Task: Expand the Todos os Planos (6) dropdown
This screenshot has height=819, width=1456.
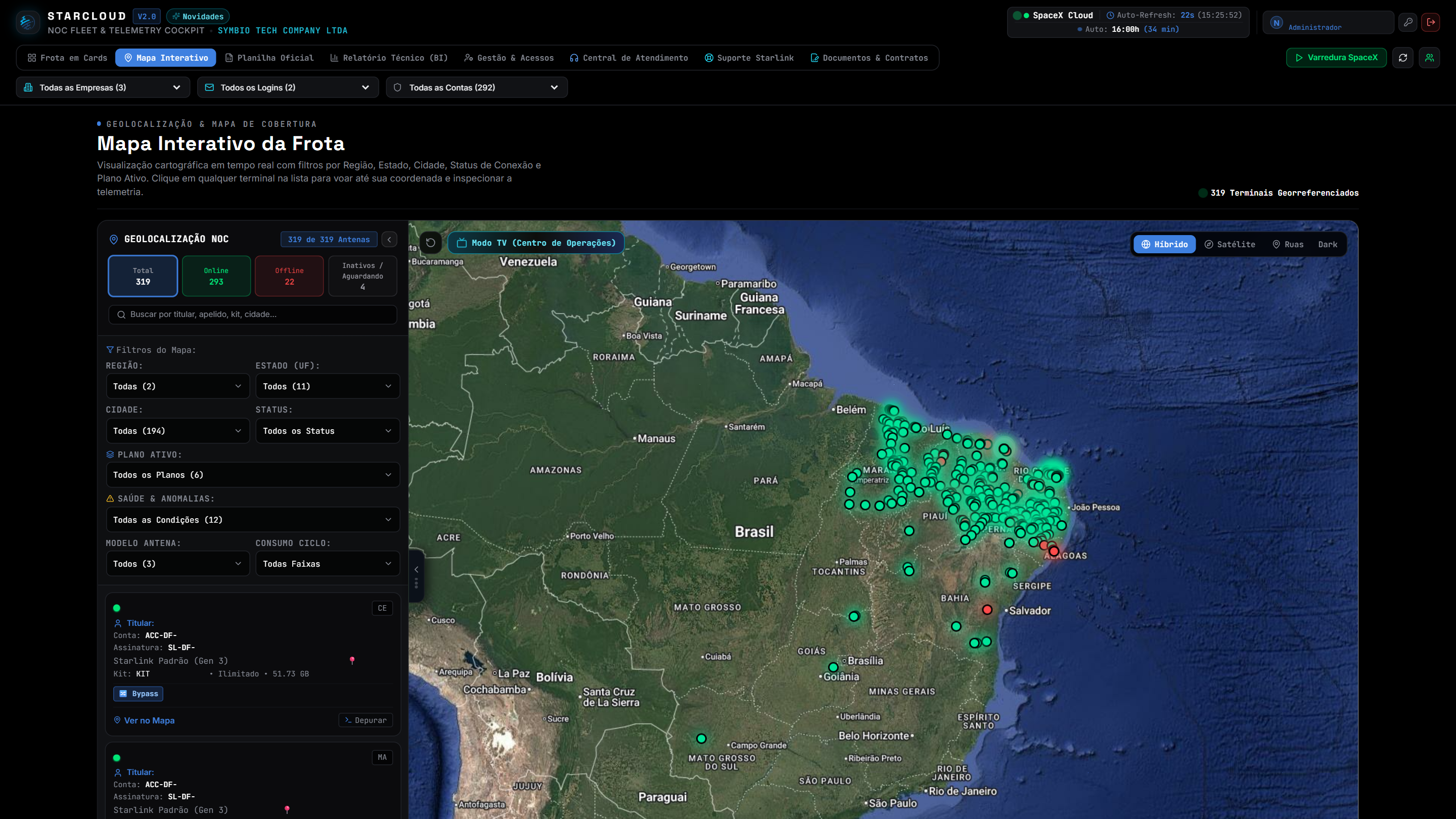Action: click(253, 475)
